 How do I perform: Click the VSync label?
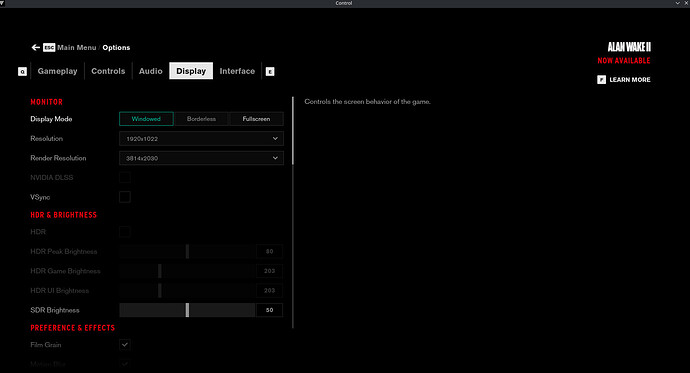tap(40, 197)
